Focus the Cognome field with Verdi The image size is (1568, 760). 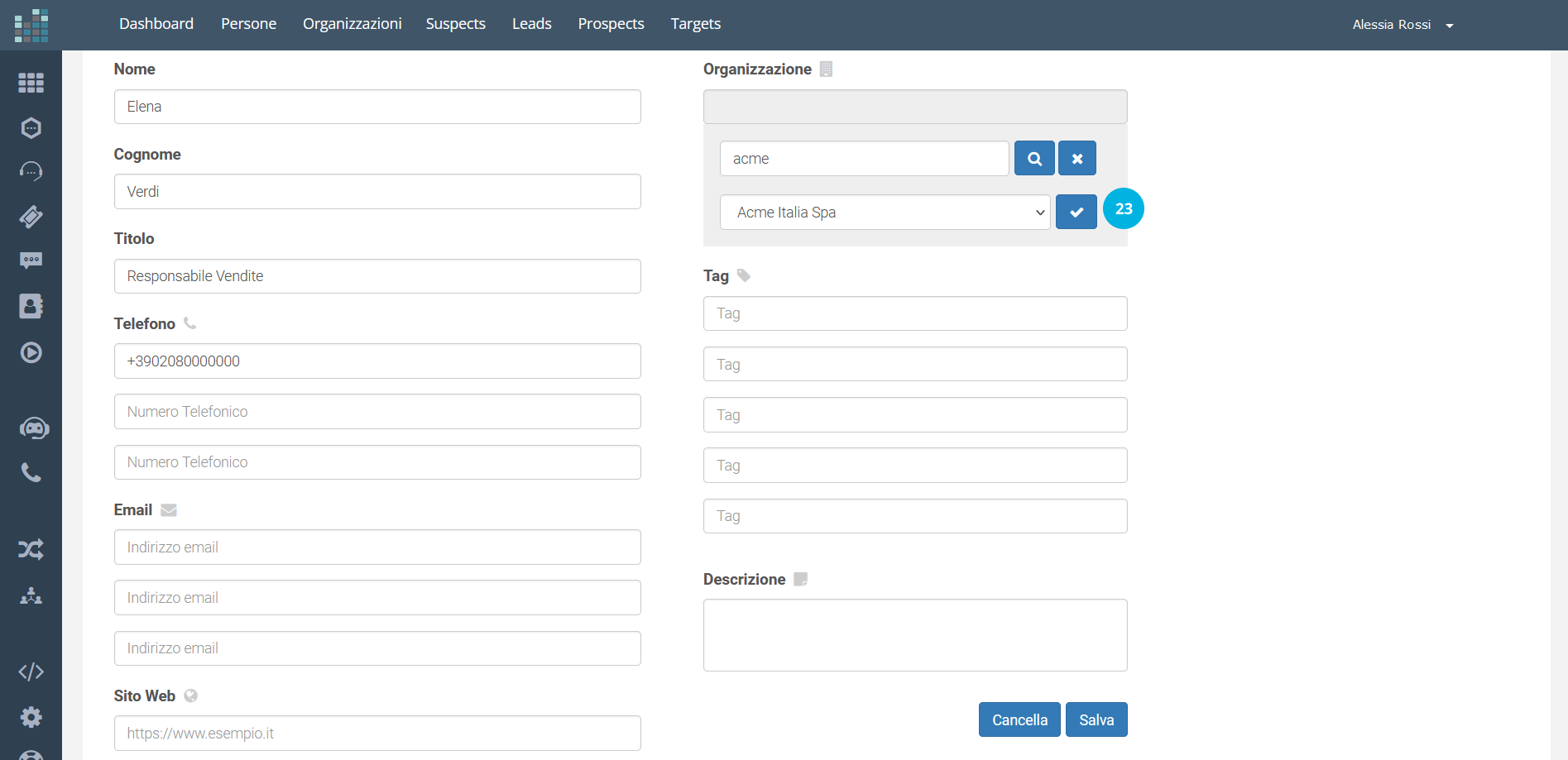[377, 191]
